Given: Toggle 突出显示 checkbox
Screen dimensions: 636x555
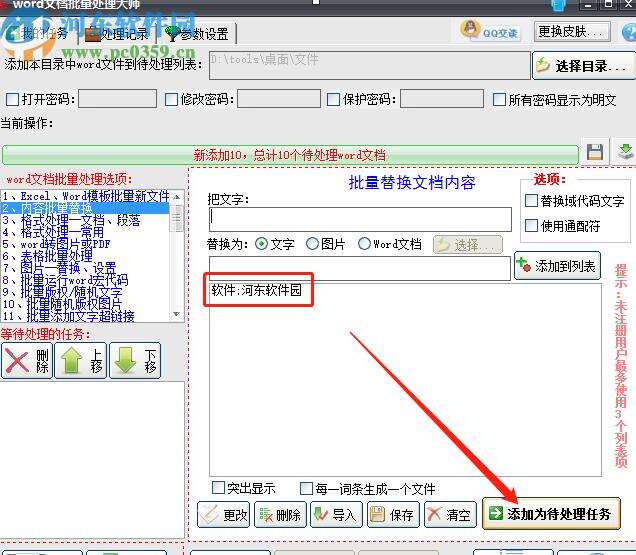Looking at the screenshot, I should click(218, 488).
